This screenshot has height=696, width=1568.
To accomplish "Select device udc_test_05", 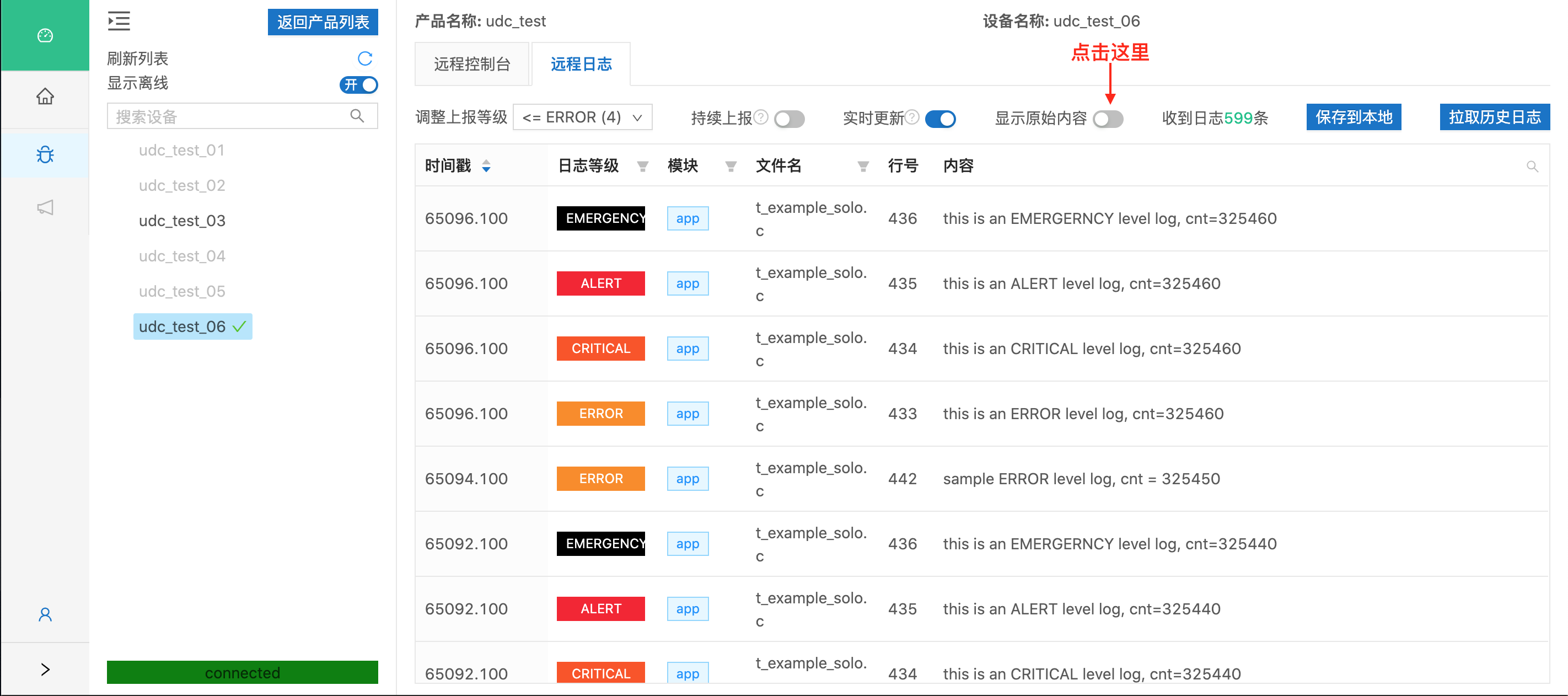I will point(181,291).
